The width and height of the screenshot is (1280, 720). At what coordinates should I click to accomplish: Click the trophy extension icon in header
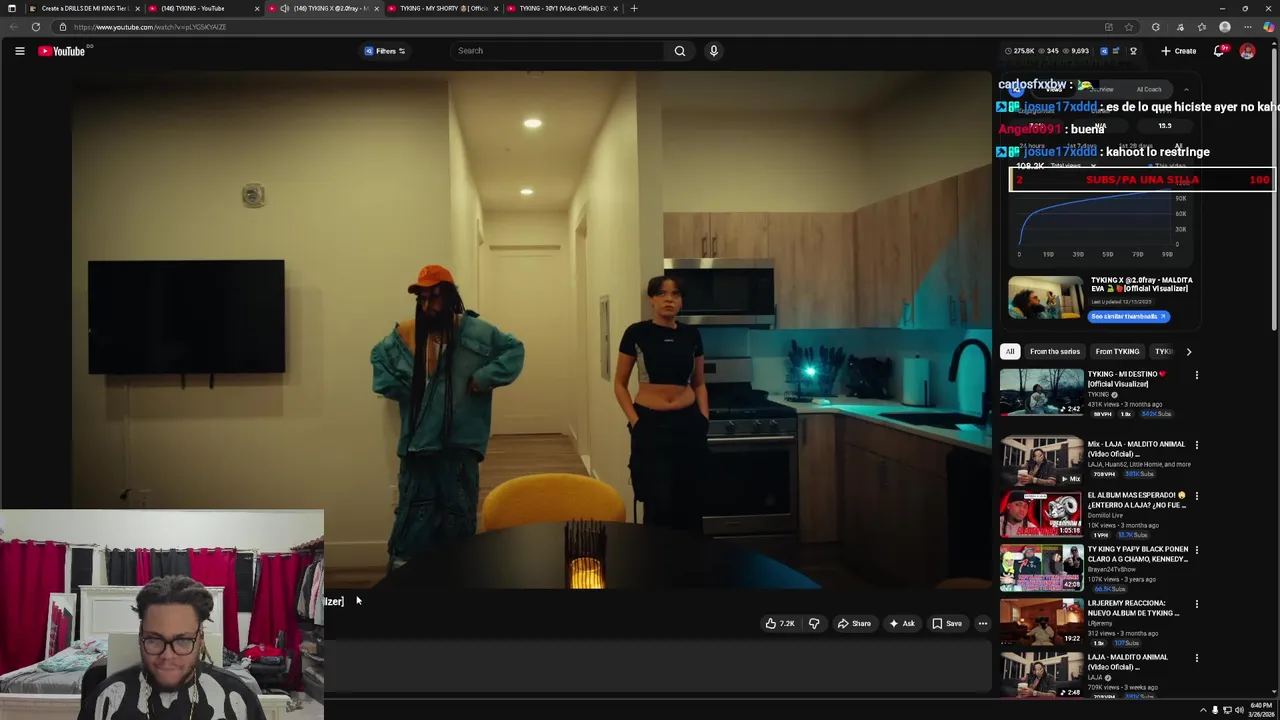(x=1133, y=51)
